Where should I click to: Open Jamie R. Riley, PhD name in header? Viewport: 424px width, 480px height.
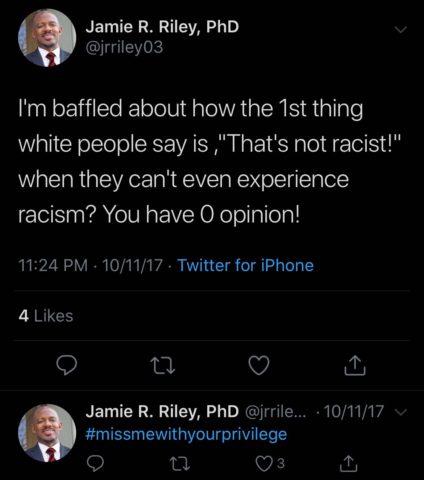coord(162,26)
